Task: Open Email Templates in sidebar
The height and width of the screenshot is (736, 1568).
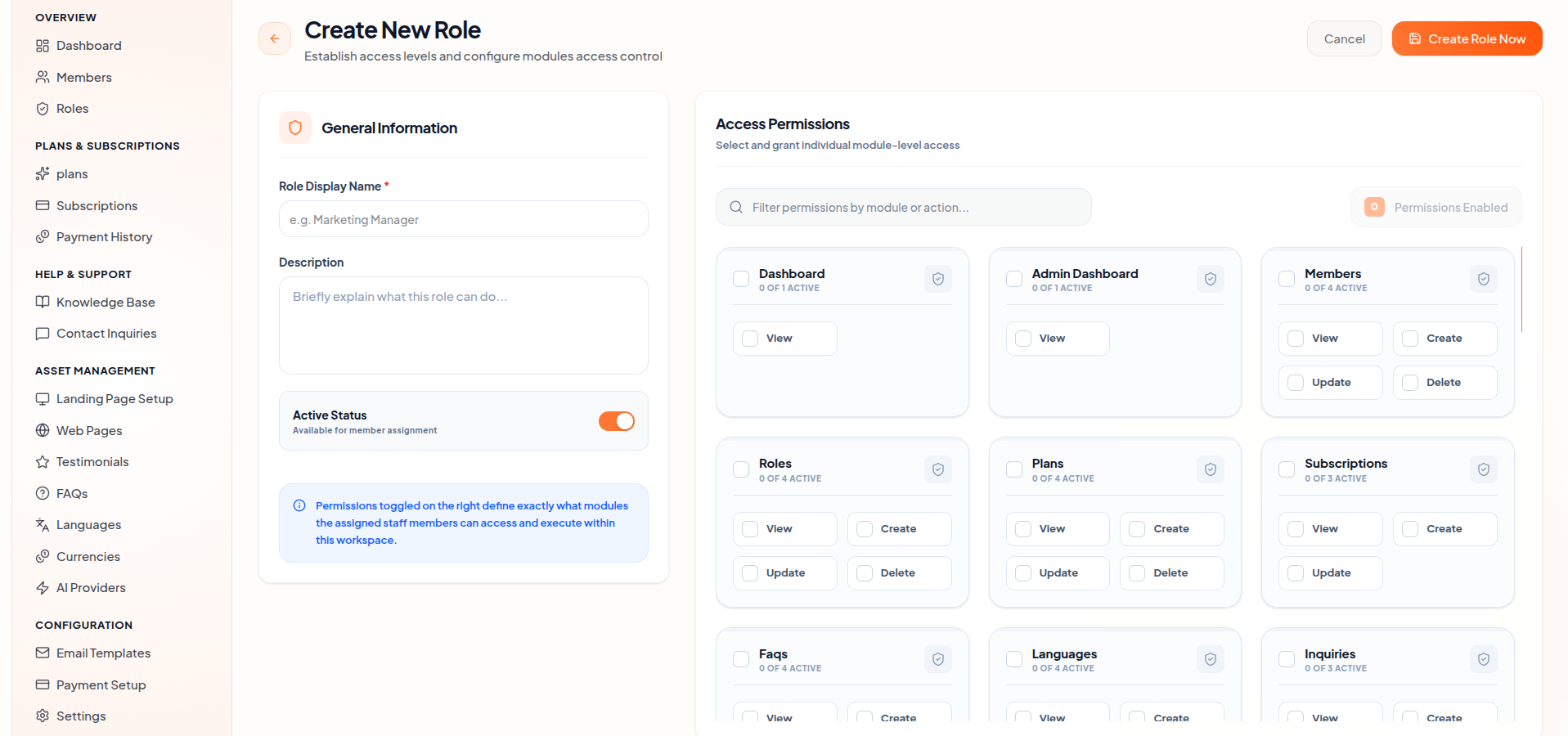Action: point(103,653)
